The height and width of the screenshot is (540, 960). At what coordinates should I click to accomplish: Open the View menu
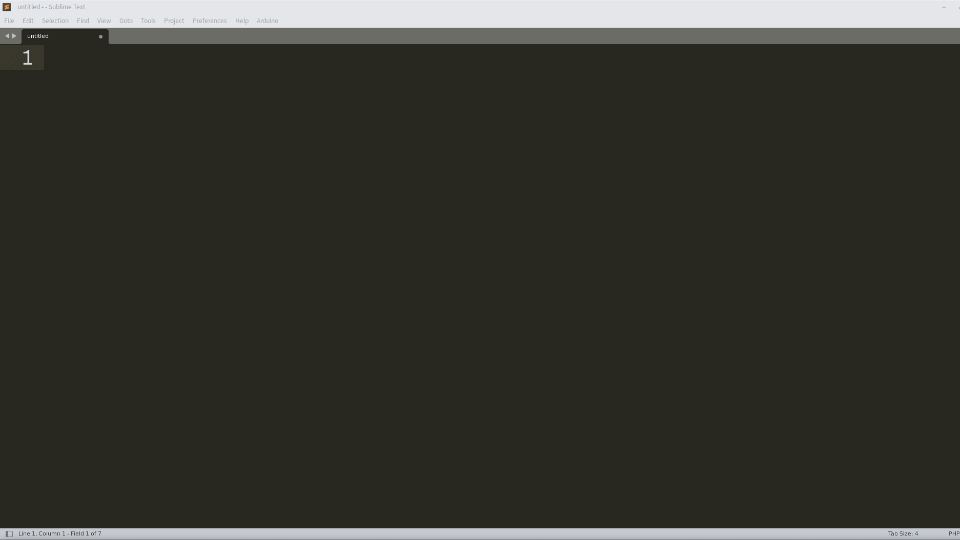pyautogui.click(x=104, y=21)
